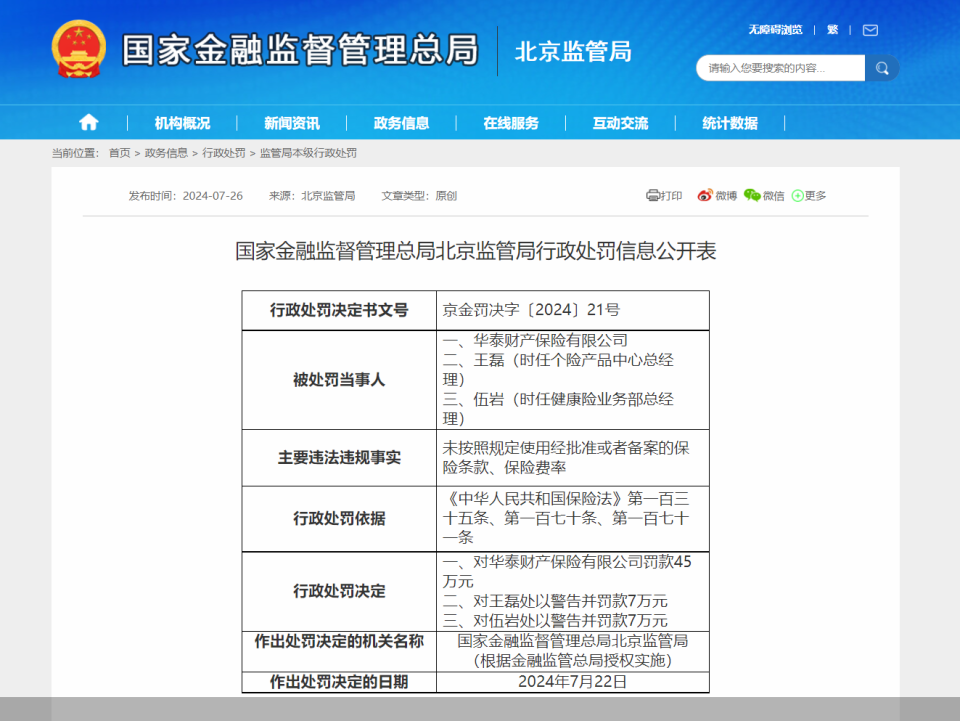
Task: Click the 国家金融监督管理总局 site title
Action: click(x=300, y=50)
